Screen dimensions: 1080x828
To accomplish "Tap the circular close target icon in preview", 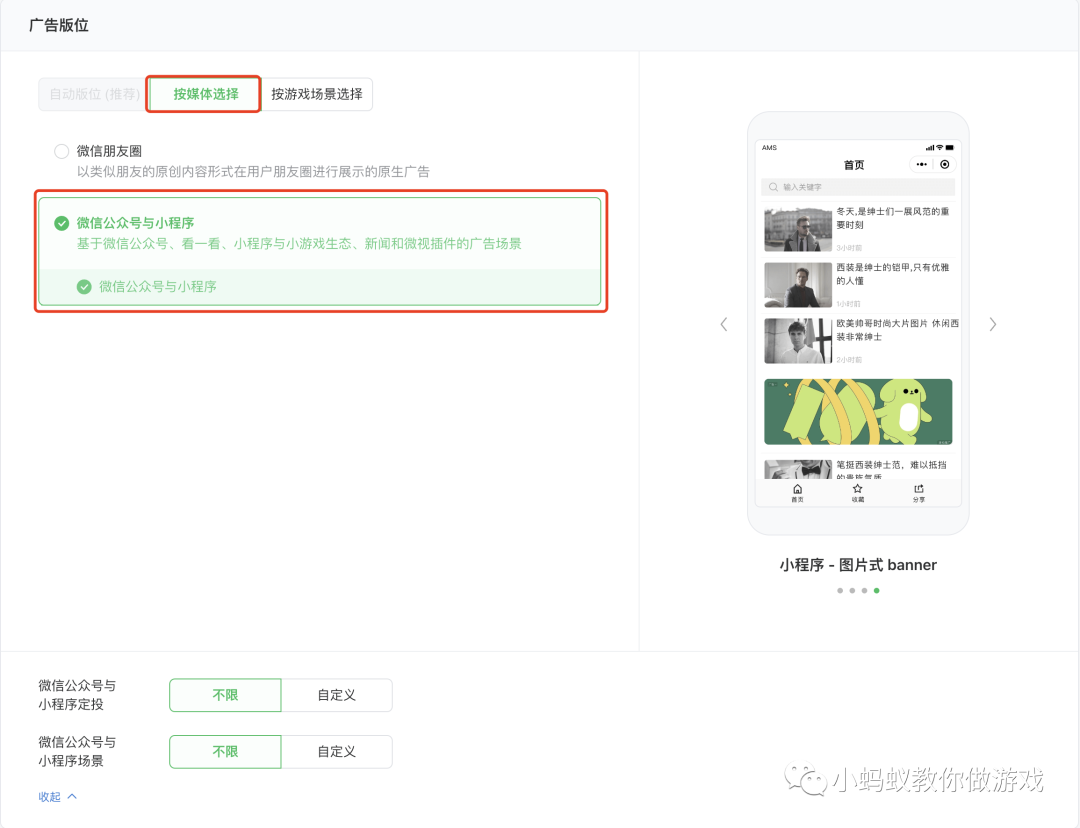I will coord(945,164).
